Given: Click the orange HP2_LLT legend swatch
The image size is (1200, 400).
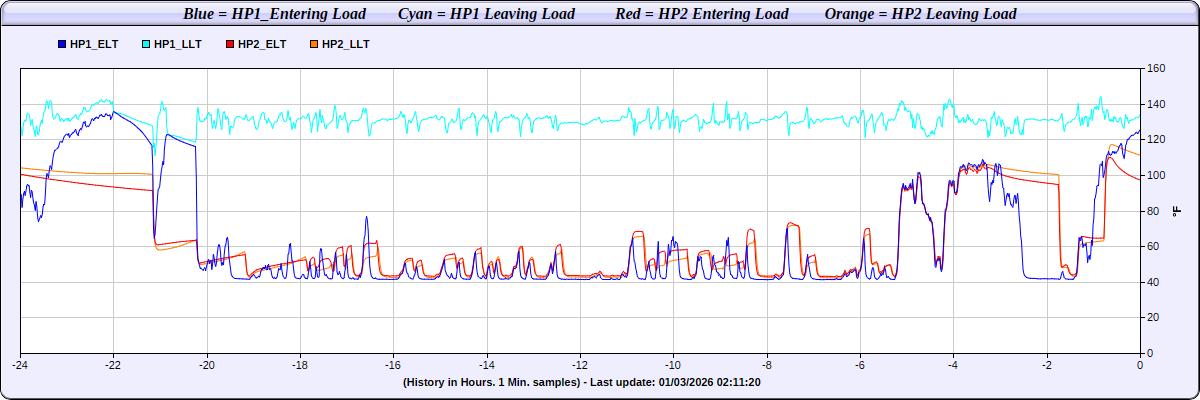Looking at the screenshot, I should [315, 45].
